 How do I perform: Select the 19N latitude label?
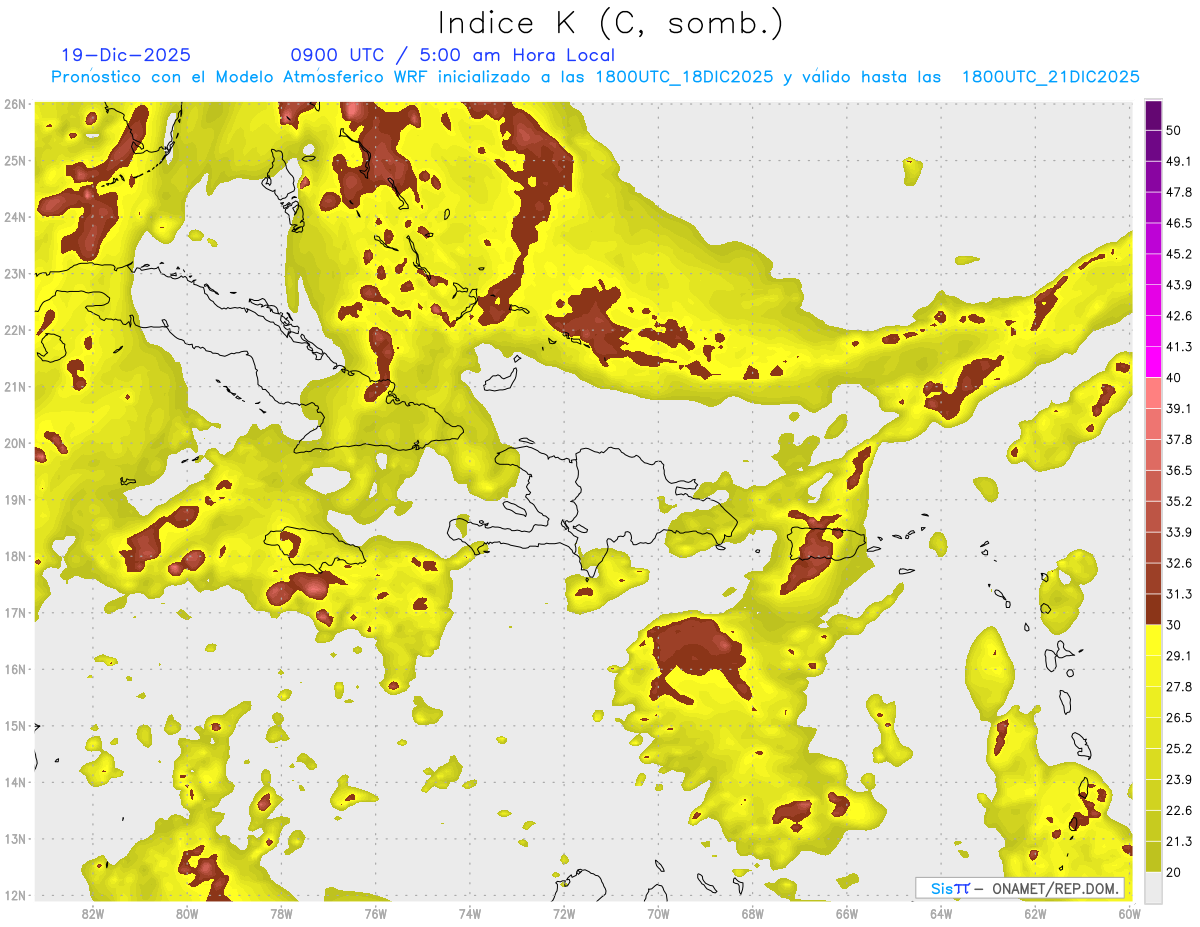(x=14, y=500)
